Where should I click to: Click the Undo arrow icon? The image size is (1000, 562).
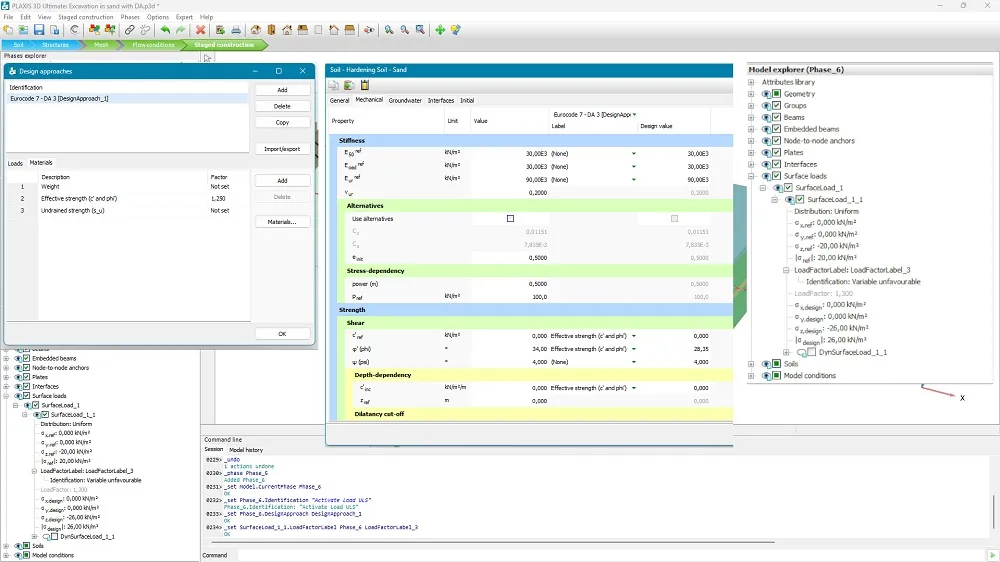pos(165,30)
